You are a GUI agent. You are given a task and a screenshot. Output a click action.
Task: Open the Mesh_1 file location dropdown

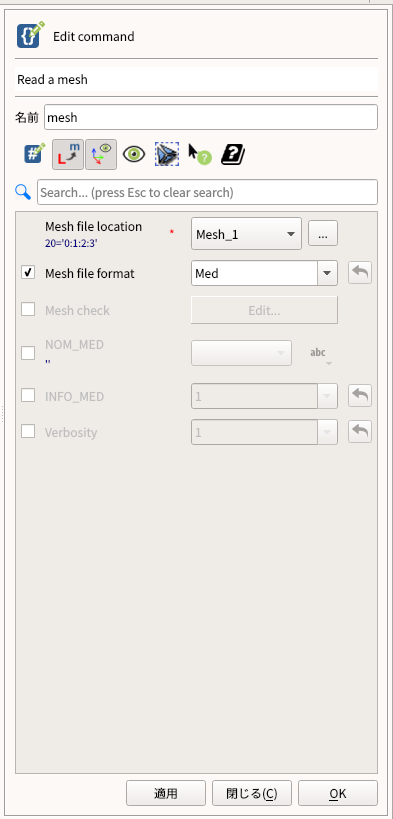pos(246,234)
